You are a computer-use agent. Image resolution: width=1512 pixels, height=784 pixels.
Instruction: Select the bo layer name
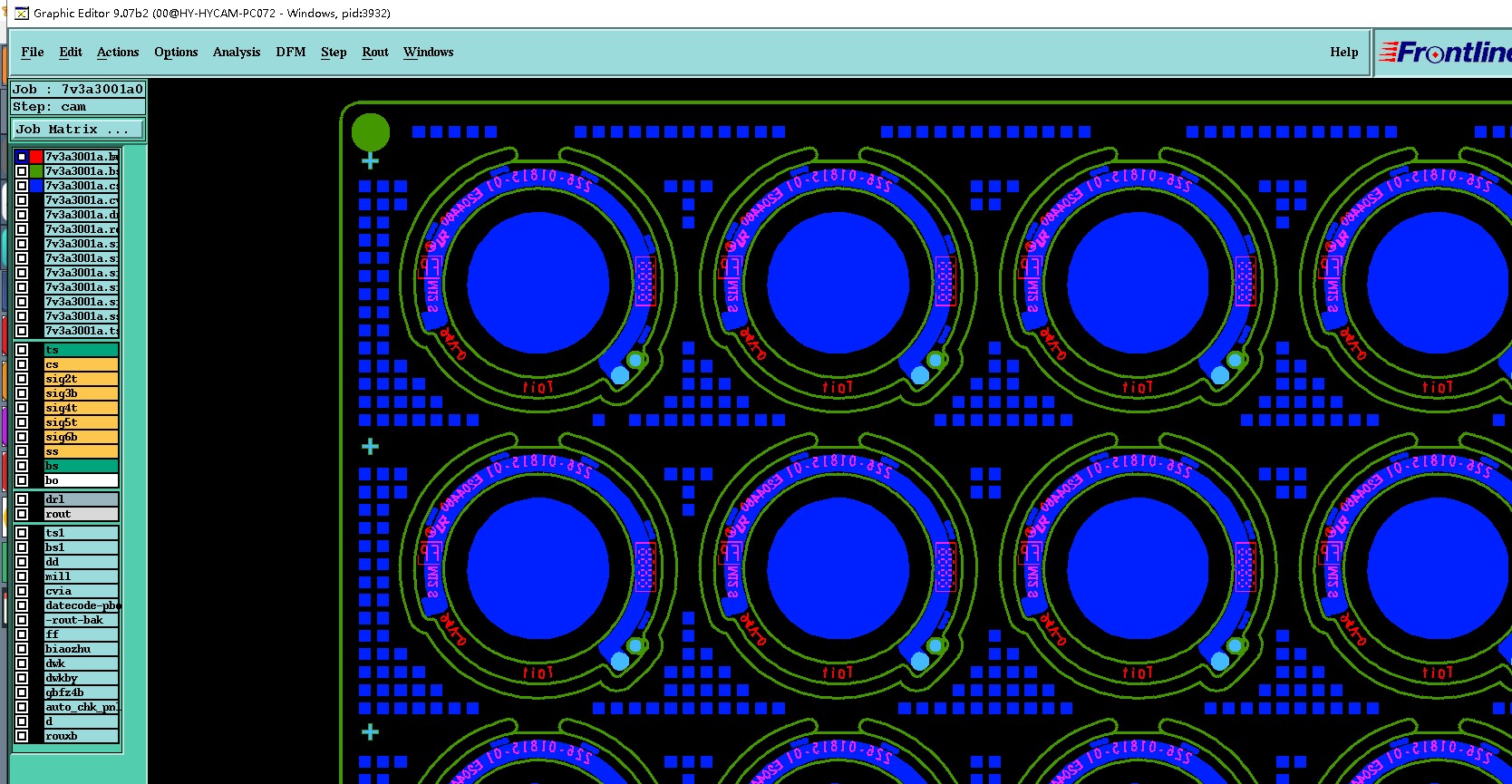coord(82,480)
